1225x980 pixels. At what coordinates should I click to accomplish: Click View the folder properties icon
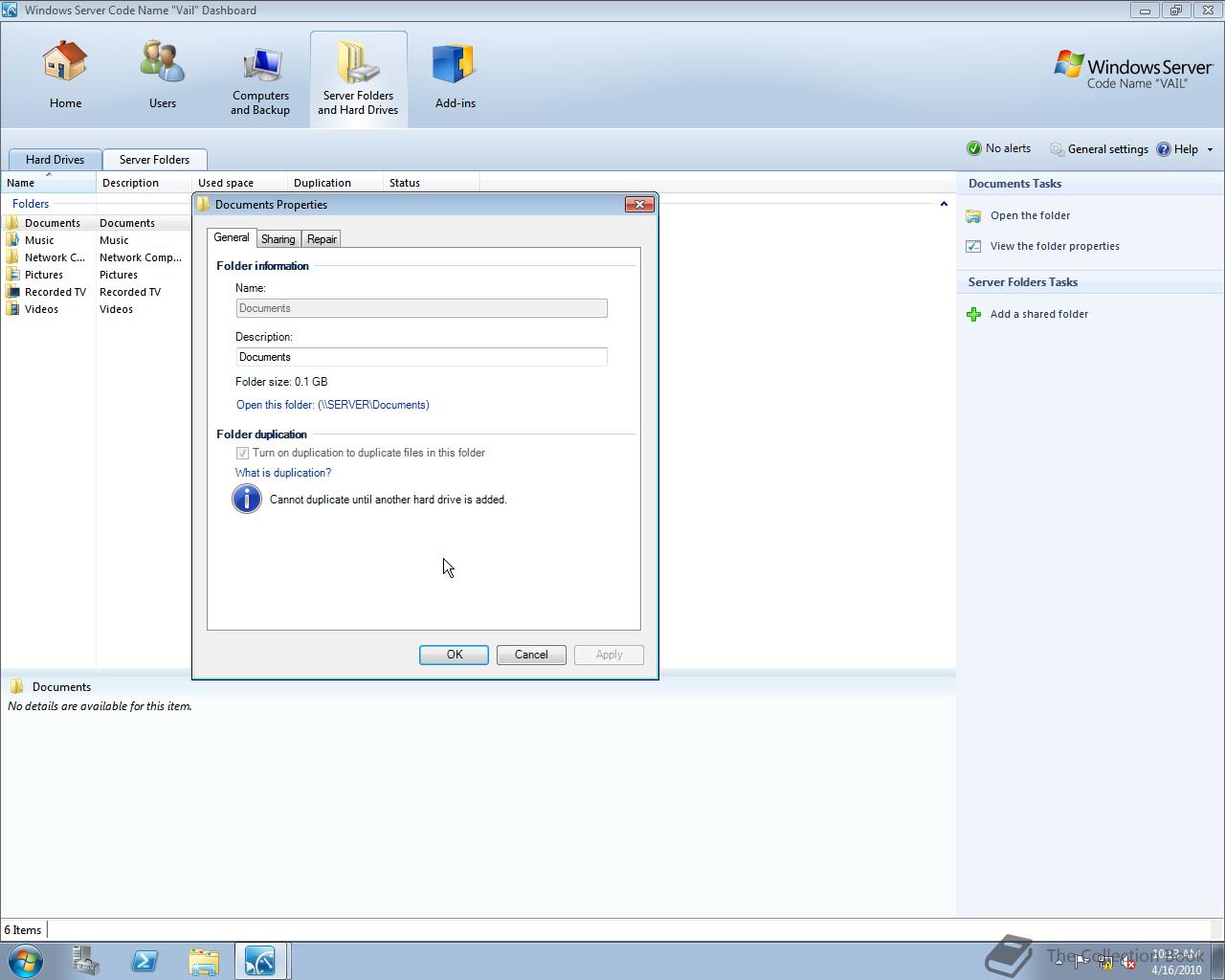pyautogui.click(x=973, y=246)
